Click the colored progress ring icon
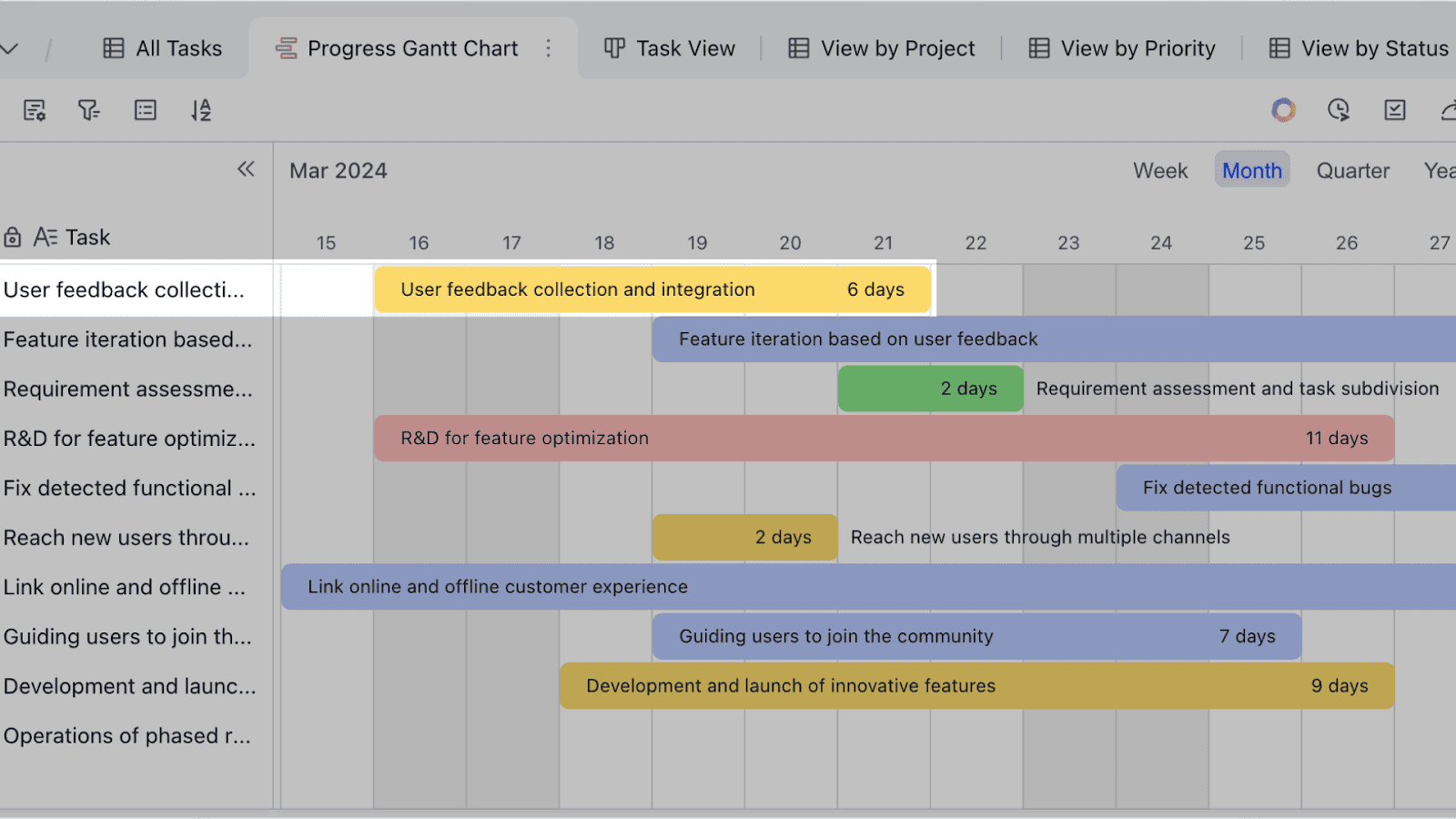Image resolution: width=1456 pixels, height=819 pixels. (1283, 110)
